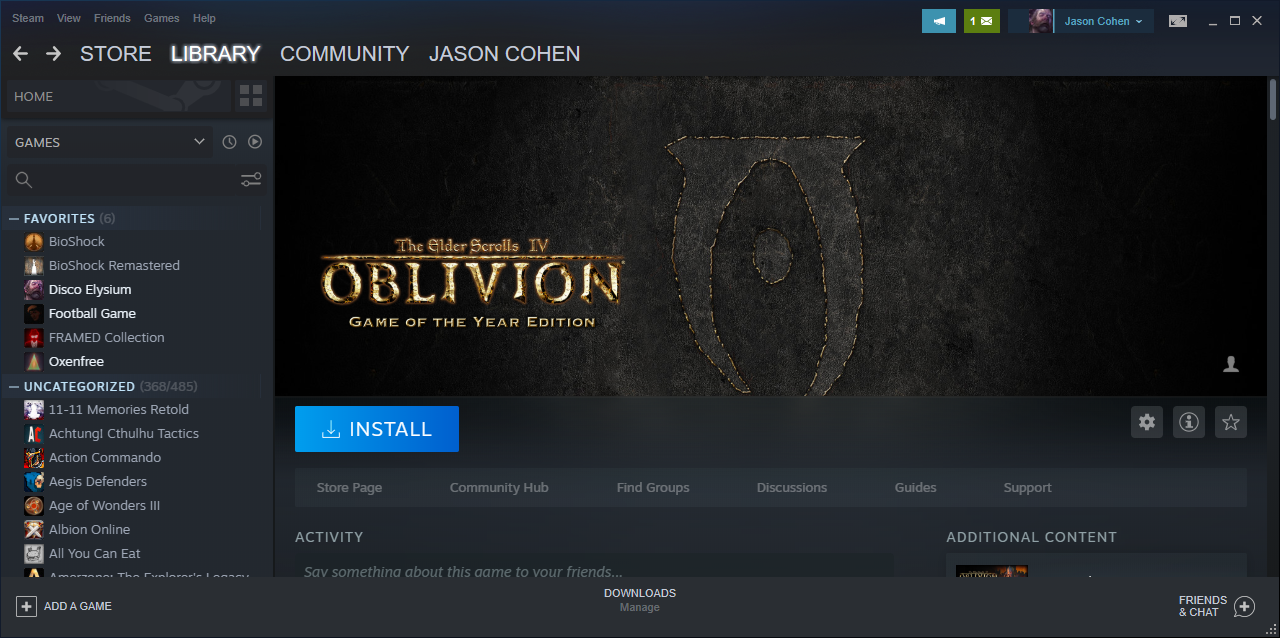Select the BioShock game icon
Screen dimensions: 1280x638
pos(34,242)
